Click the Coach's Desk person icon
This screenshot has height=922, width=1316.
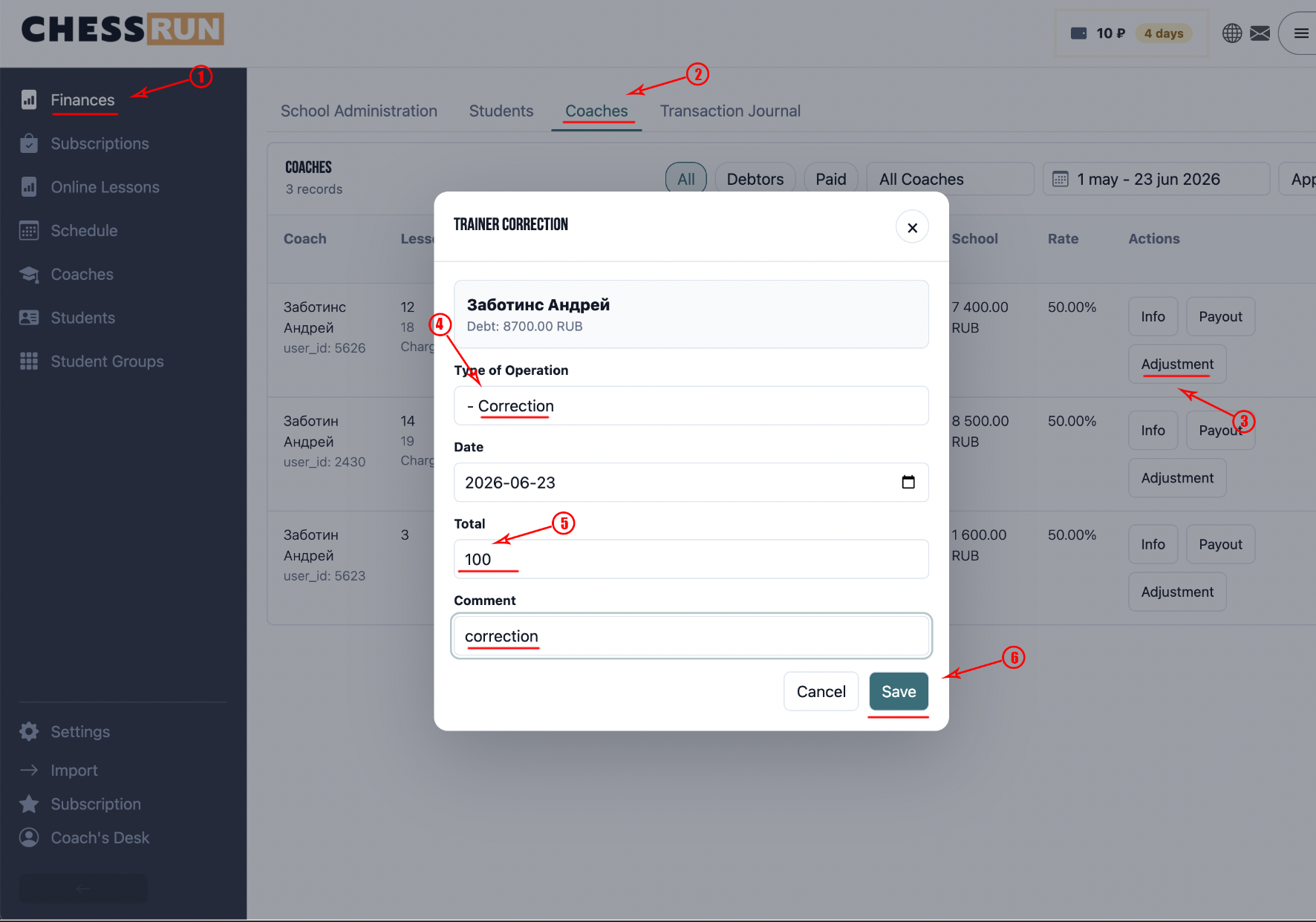pyautogui.click(x=29, y=837)
